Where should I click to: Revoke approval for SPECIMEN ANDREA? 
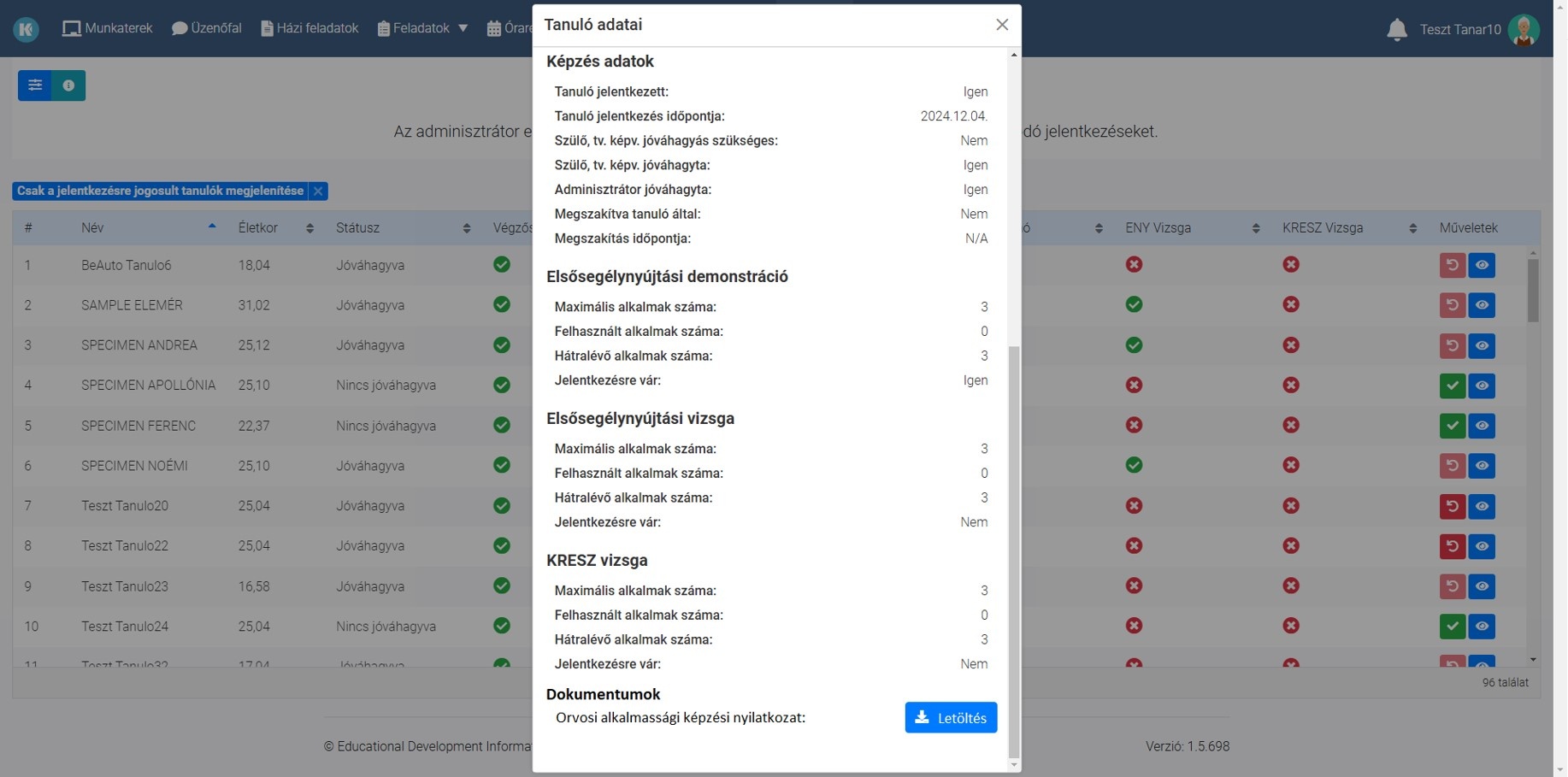pyautogui.click(x=1453, y=345)
